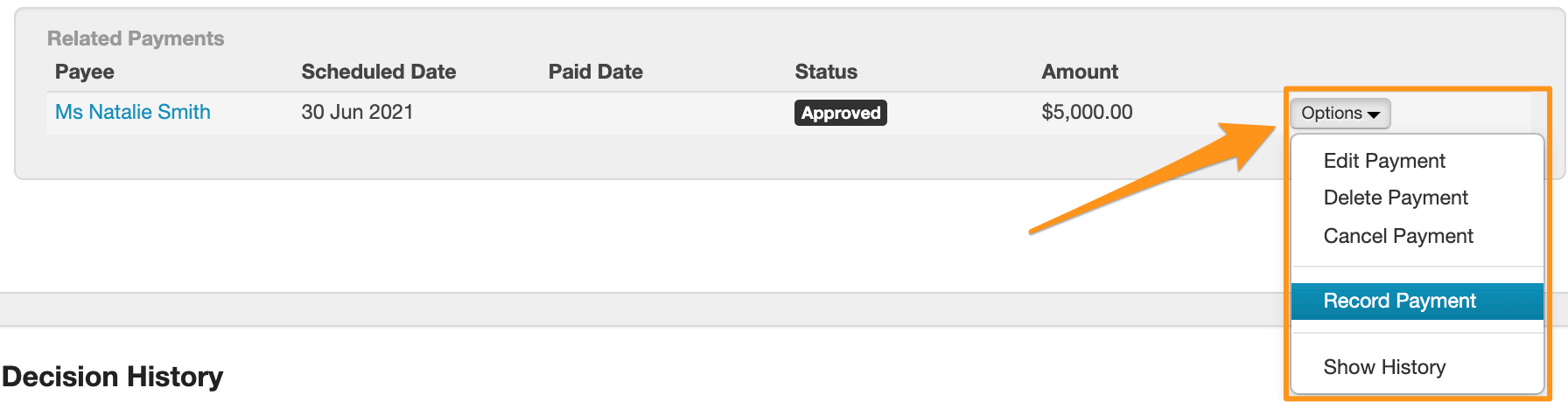1568x402 pixels.
Task: Click the Payee column header
Action: coord(85,72)
